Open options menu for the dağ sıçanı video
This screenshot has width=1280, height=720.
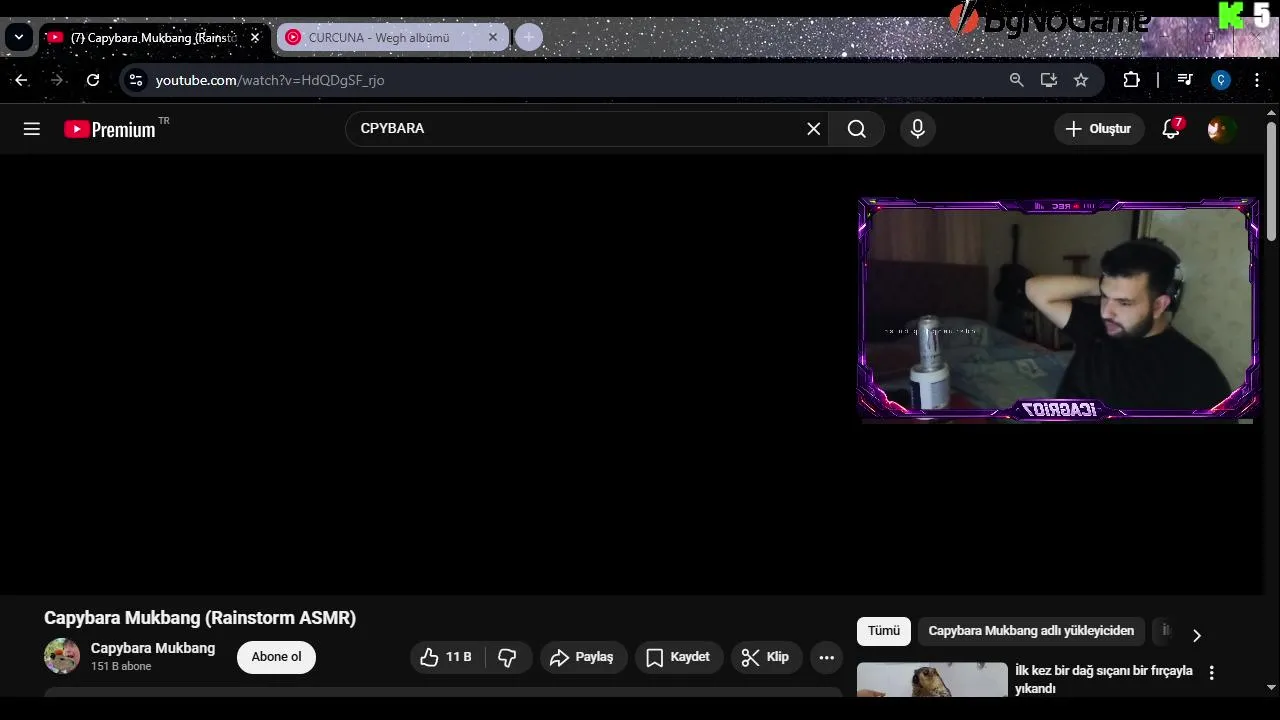point(1212,673)
